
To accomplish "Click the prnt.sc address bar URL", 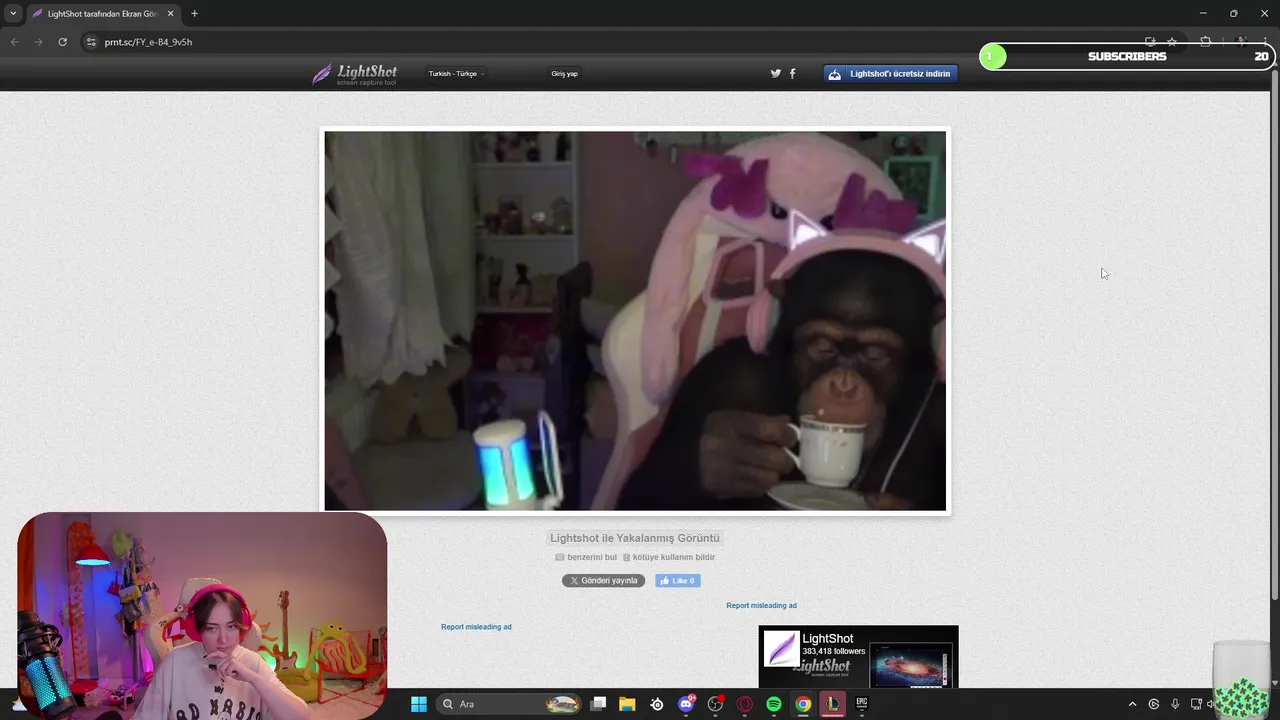I will [148, 42].
